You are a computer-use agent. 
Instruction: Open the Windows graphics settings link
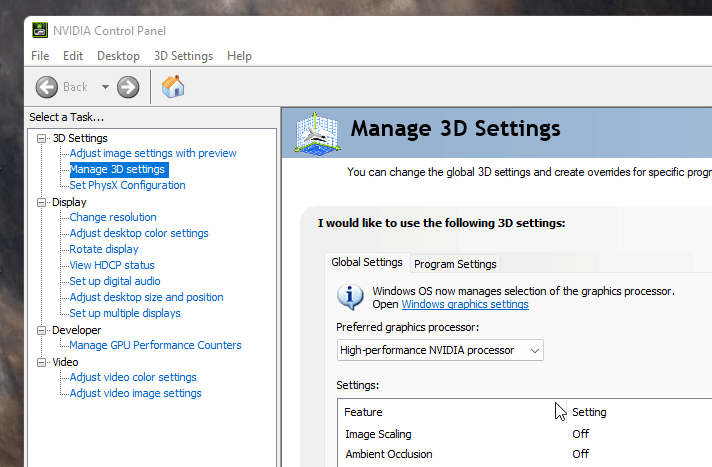click(x=465, y=304)
